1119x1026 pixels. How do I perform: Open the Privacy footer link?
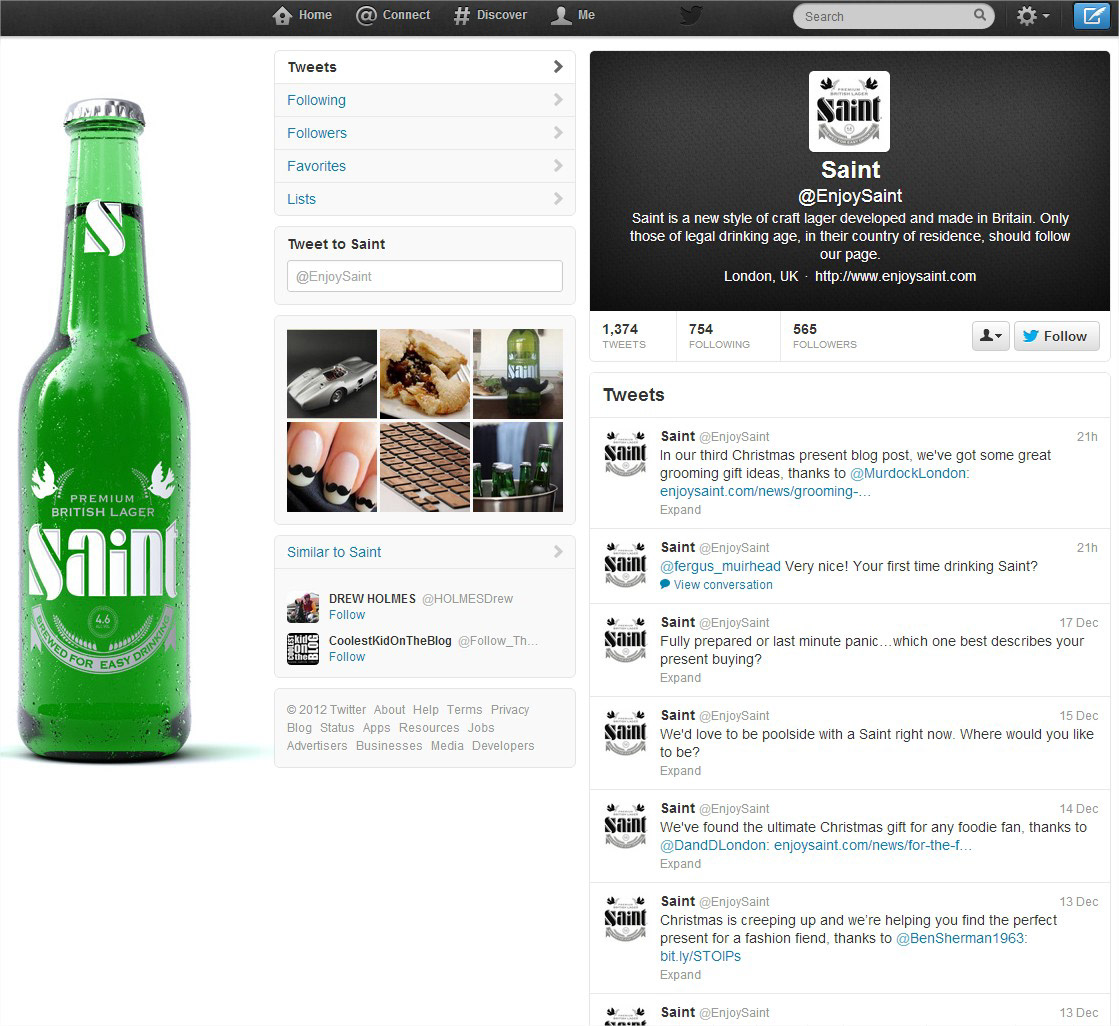[510, 710]
